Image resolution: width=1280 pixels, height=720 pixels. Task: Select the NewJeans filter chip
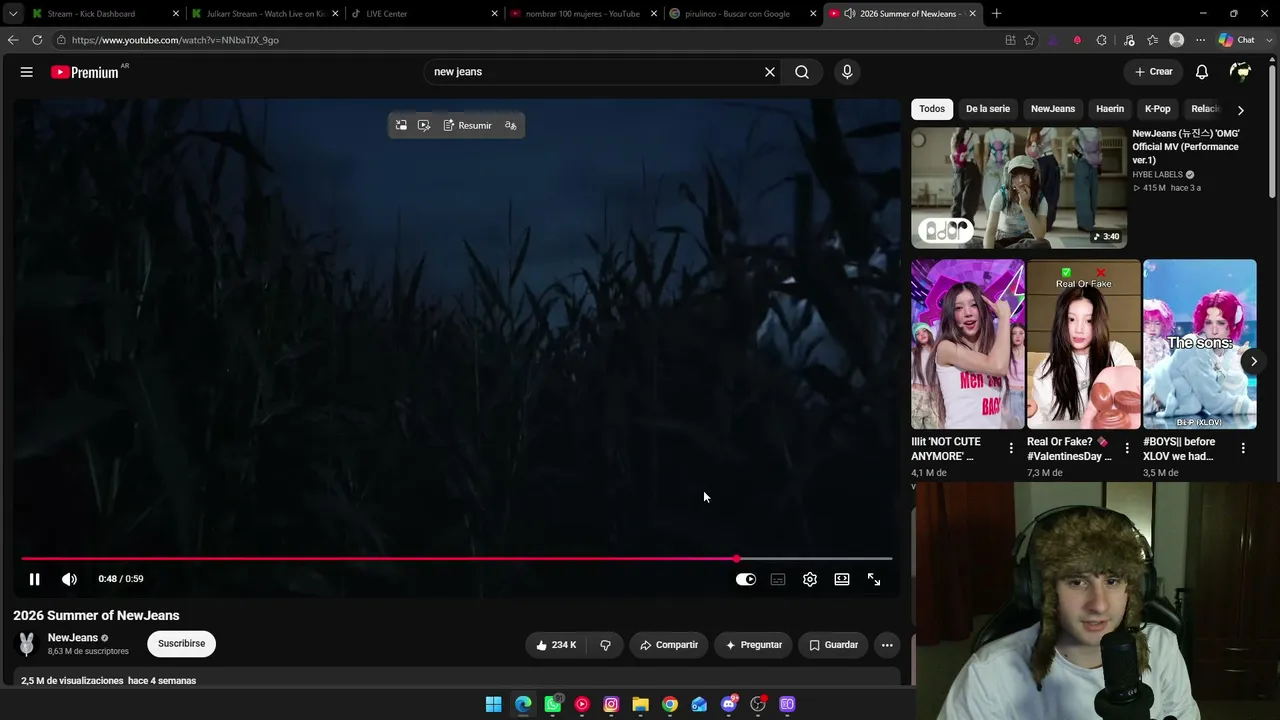[1053, 109]
